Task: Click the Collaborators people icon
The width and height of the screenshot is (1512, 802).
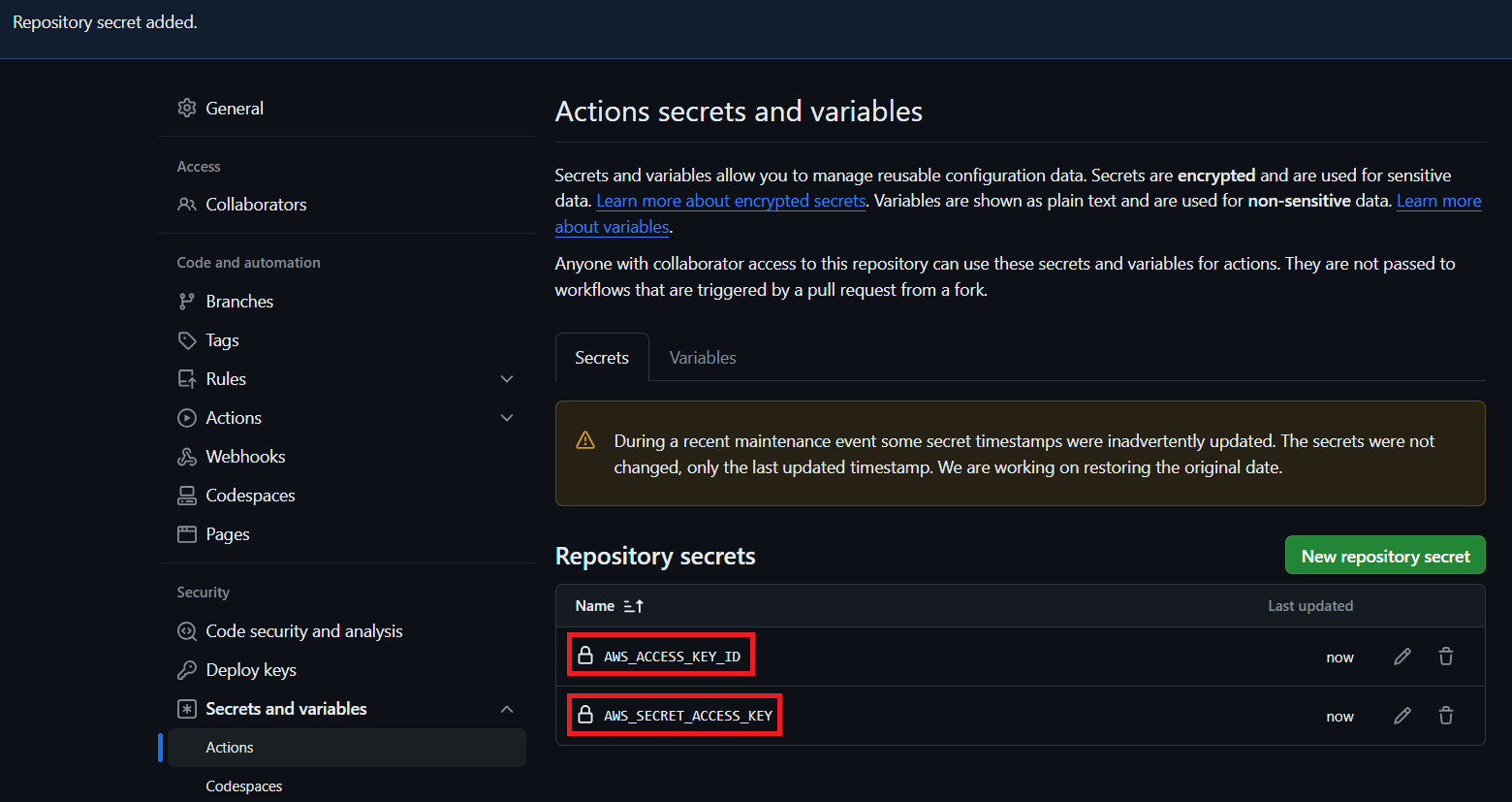Action: 187,205
